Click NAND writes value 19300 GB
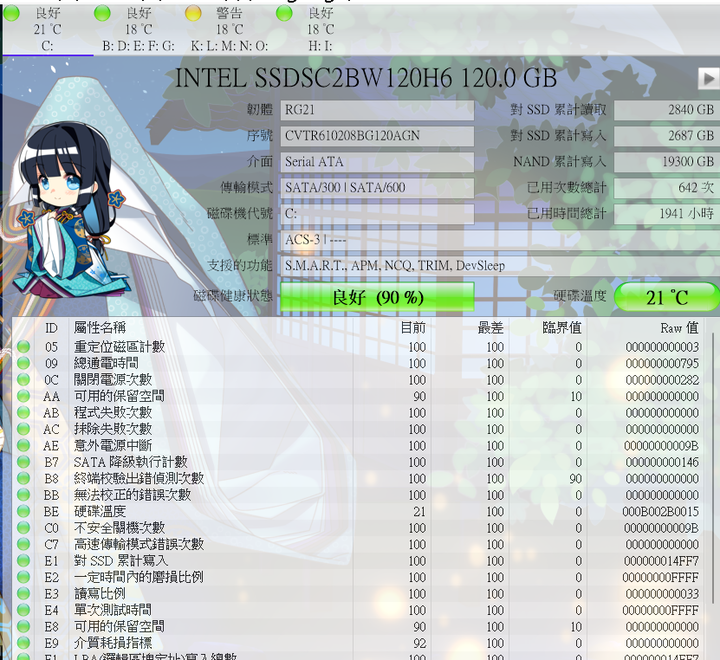The image size is (720, 660). click(667, 162)
